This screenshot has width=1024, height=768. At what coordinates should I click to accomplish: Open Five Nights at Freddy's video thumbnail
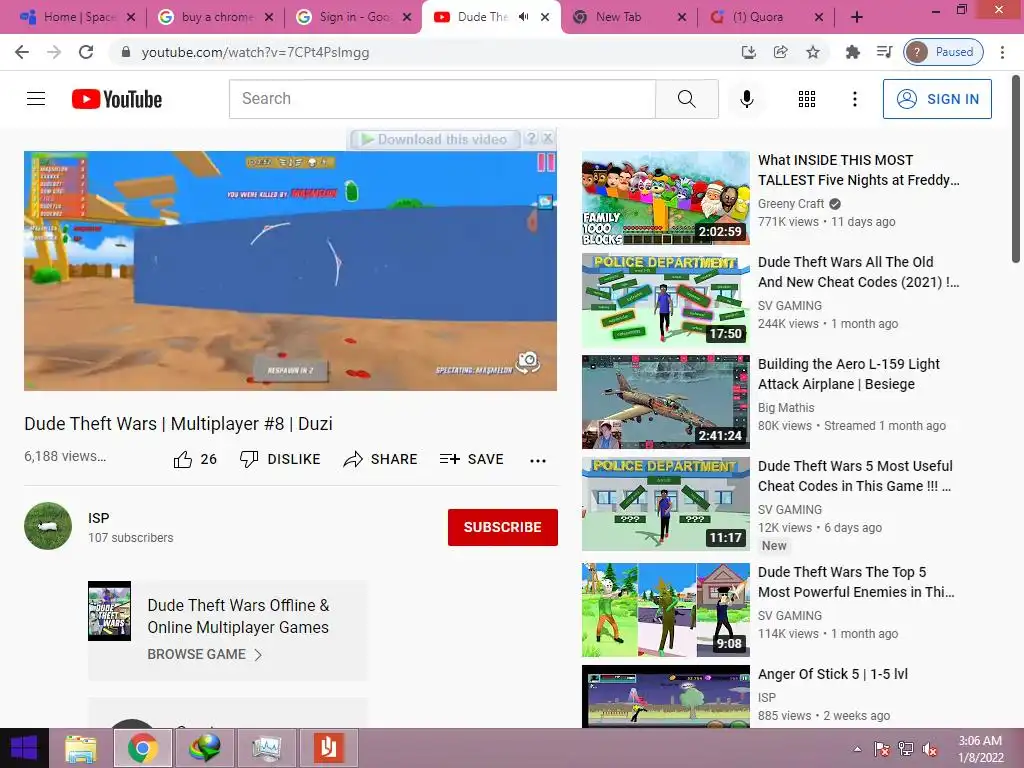click(665, 199)
